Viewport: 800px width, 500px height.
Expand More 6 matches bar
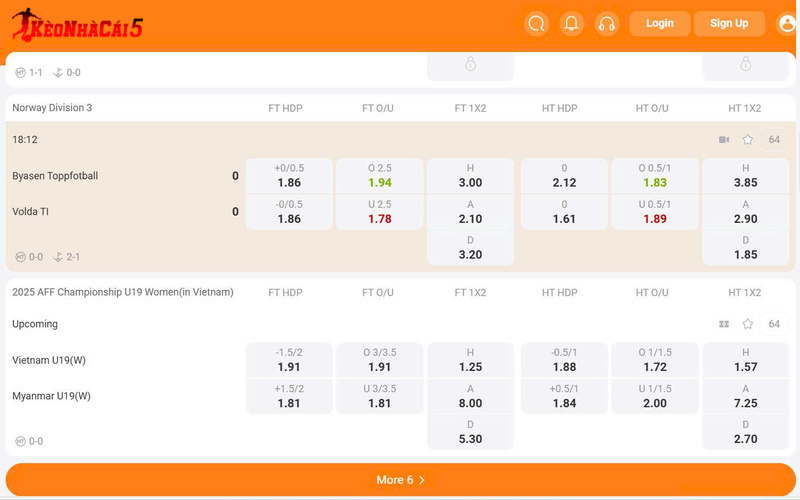pyautogui.click(x=400, y=480)
